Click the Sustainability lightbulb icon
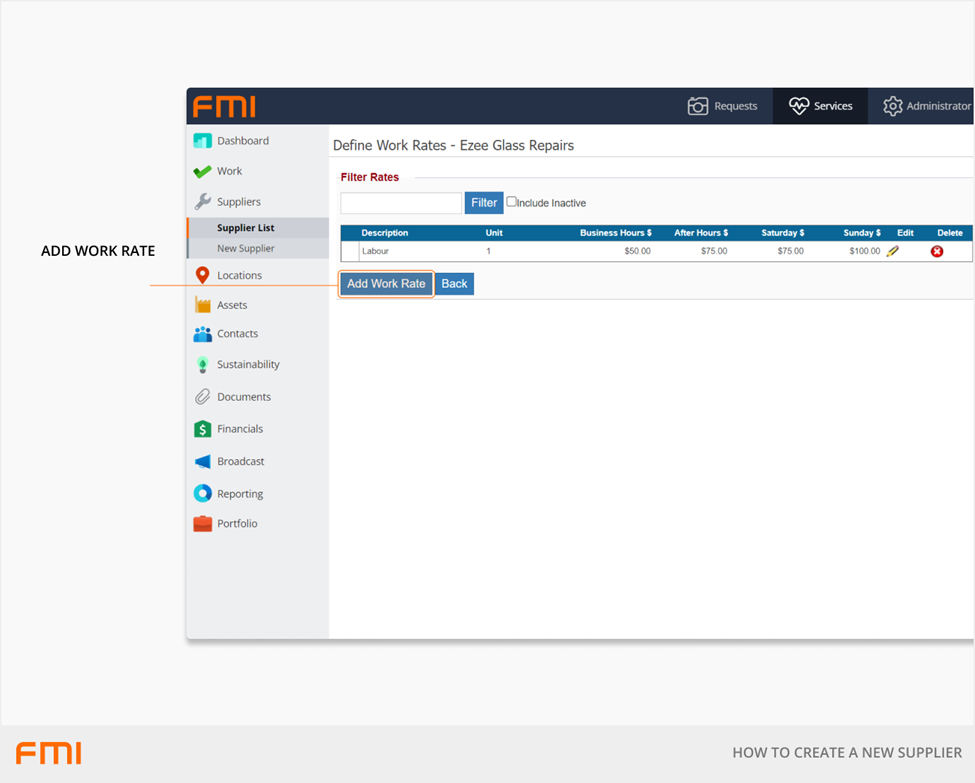975x783 pixels. click(202, 365)
